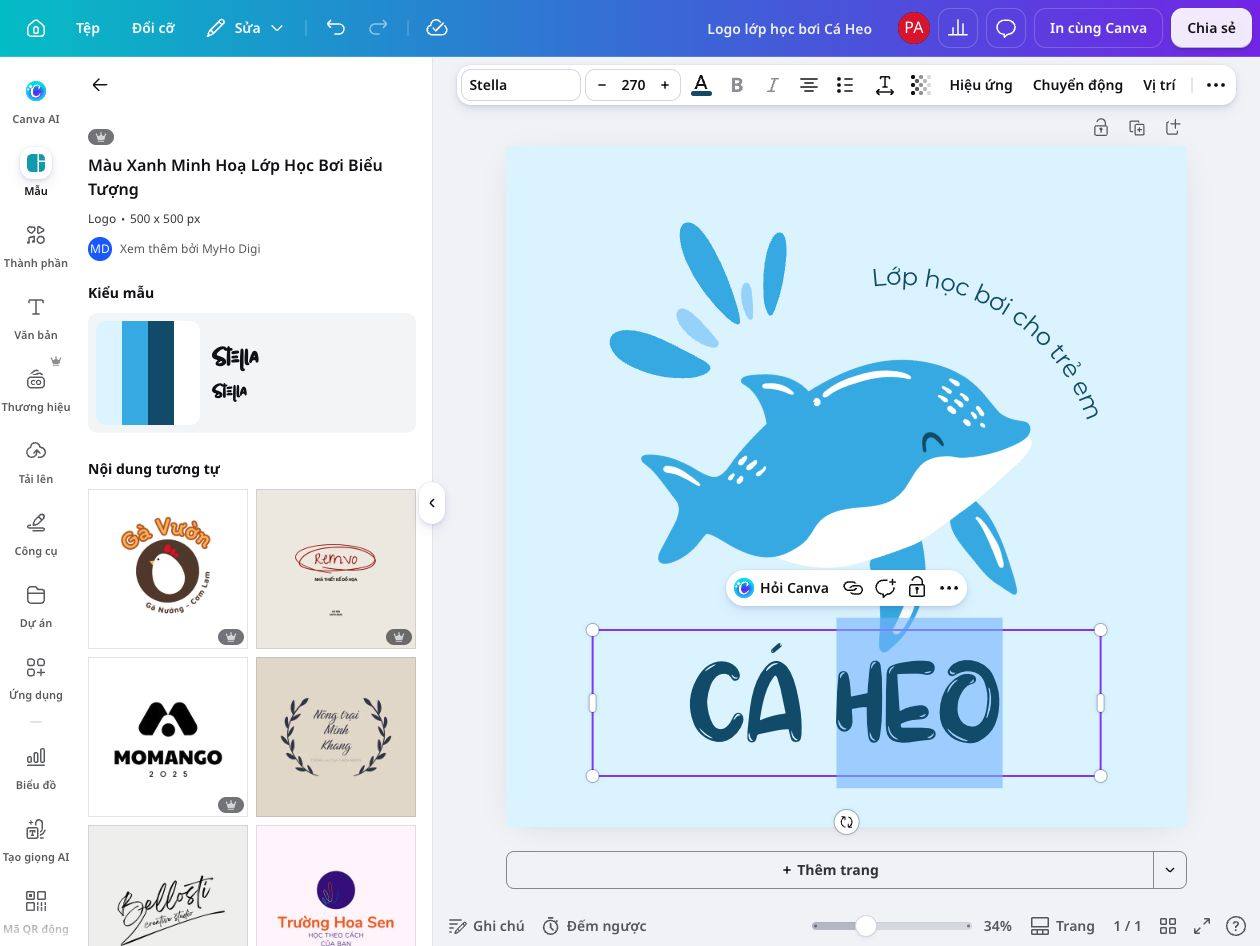Open the Hiệu ứng effects tab
Screen dimensions: 1260x946
[981, 85]
